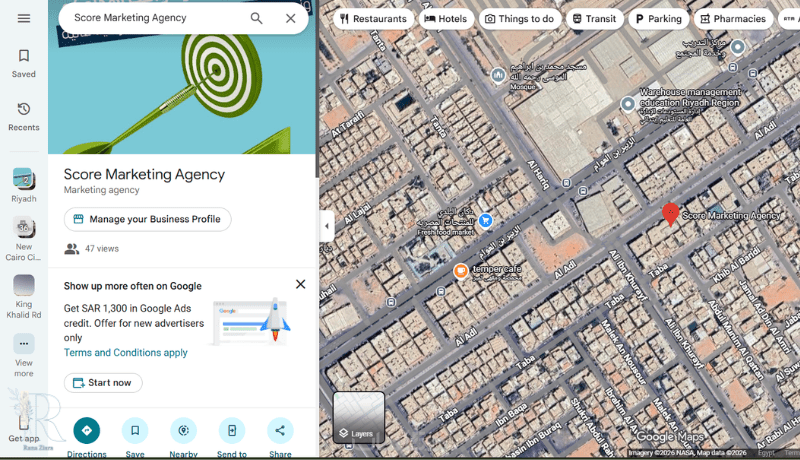Screen dimensions: 800x460
Task: Select the Parking chip
Action: [x=659, y=19]
